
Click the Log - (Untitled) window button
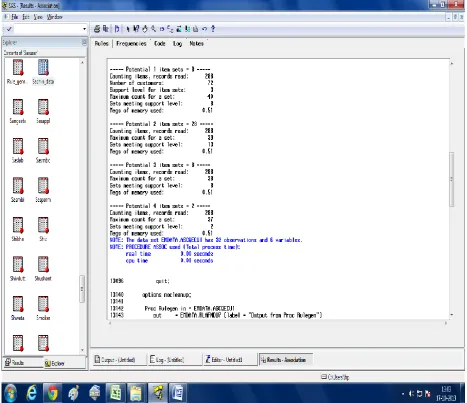(175, 360)
